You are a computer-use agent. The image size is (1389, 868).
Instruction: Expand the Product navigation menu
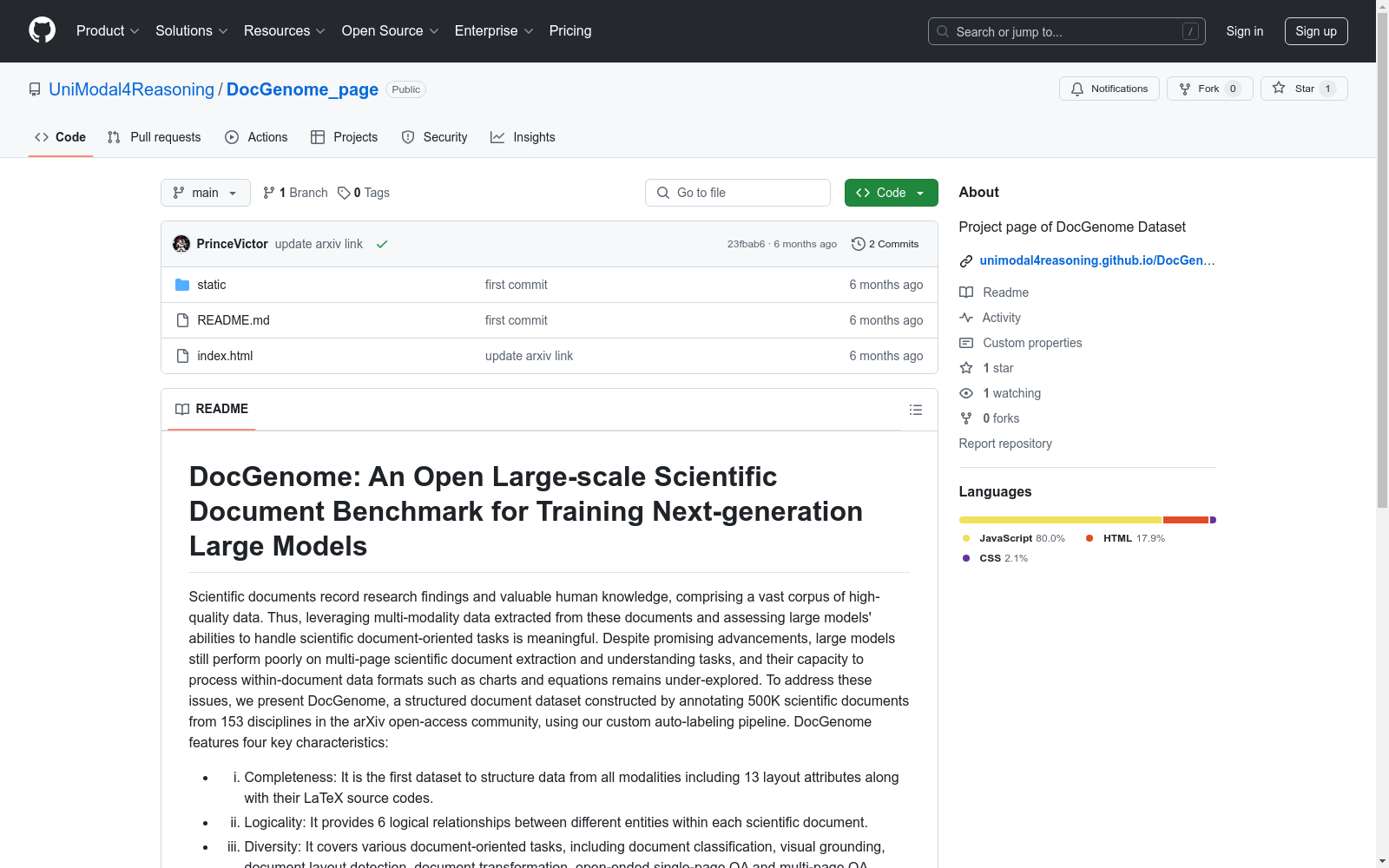coord(108,31)
